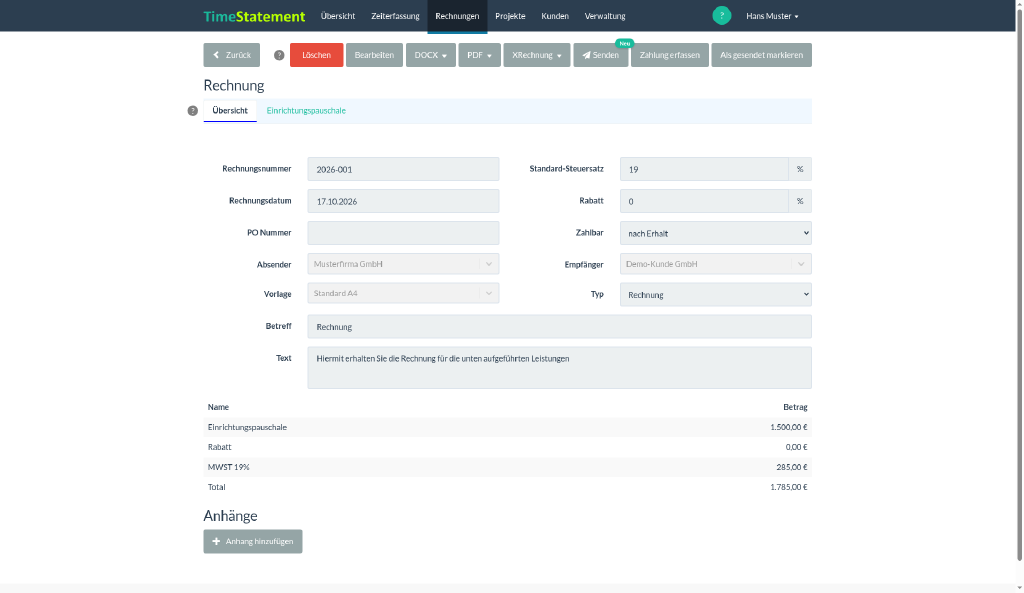Click Anhang hinzufügen button
This screenshot has width=1024, height=593.
click(253, 541)
